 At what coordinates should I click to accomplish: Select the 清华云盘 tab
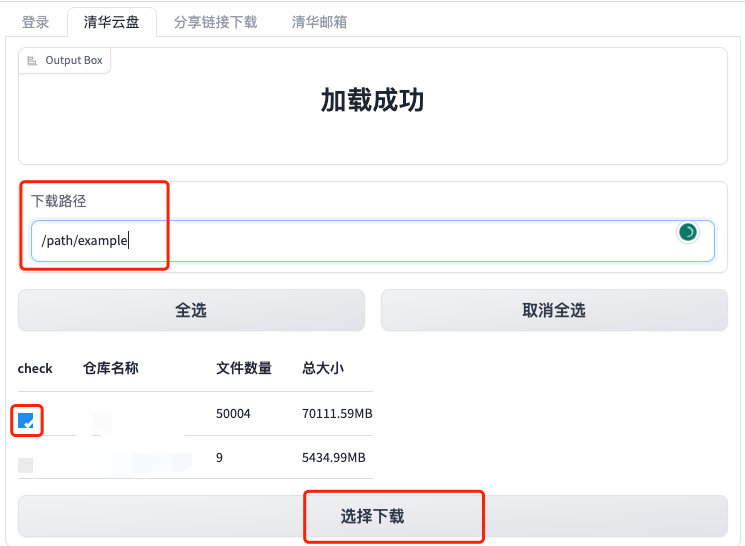112,21
